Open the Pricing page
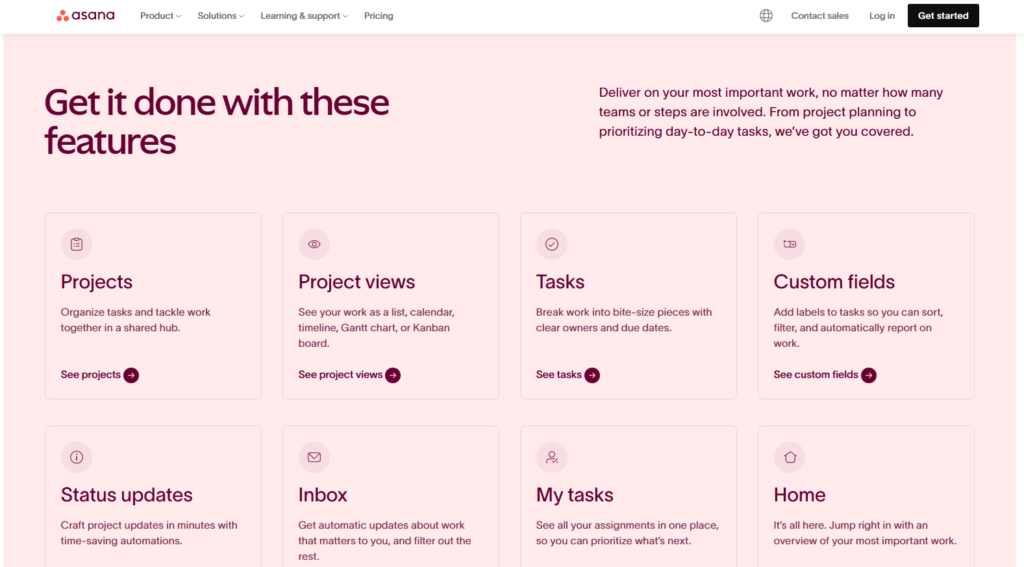Image resolution: width=1024 pixels, height=567 pixels. [x=378, y=16]
